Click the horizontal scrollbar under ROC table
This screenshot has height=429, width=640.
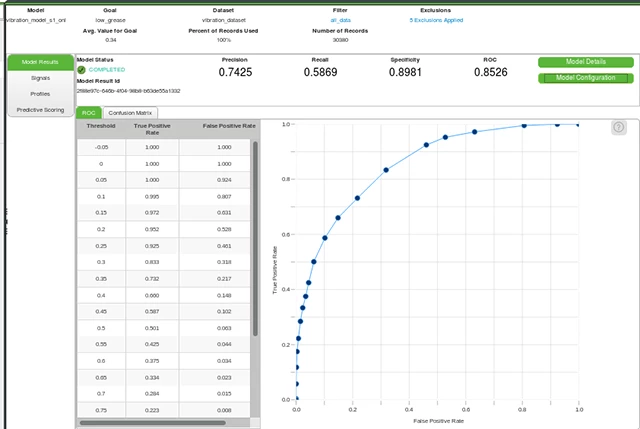(x=153, y=423)
